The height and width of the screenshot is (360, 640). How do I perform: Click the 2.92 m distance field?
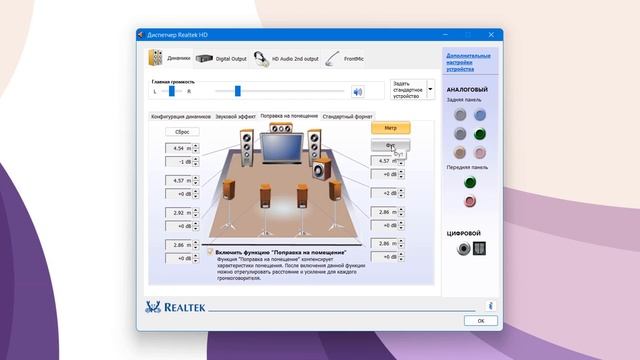pyautogui.click(x=179, y=213)
